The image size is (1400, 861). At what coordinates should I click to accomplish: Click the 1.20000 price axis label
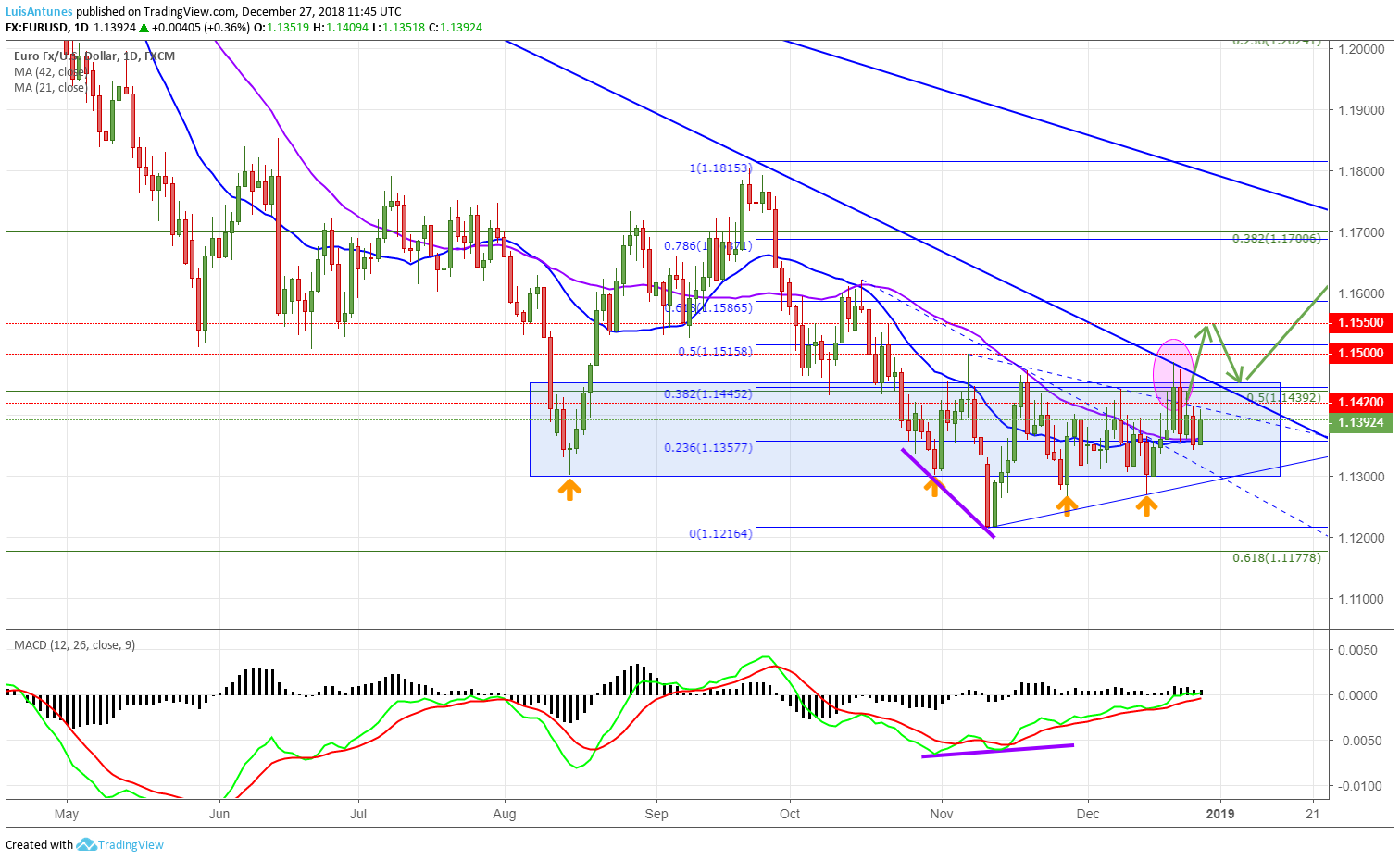pyautogui.click(x=1361, y=49)
